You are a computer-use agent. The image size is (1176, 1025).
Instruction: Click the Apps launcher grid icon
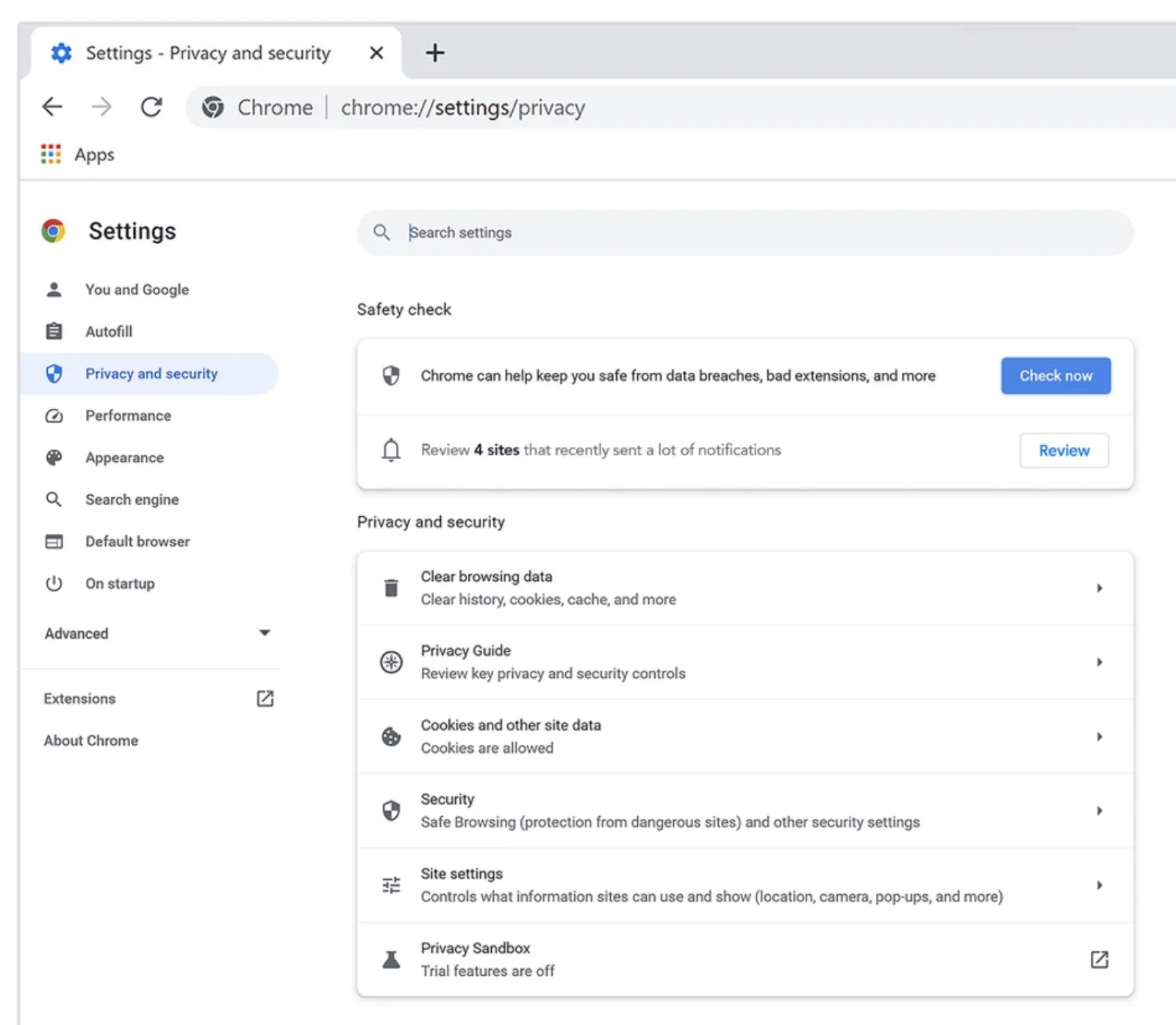[50, 154]
